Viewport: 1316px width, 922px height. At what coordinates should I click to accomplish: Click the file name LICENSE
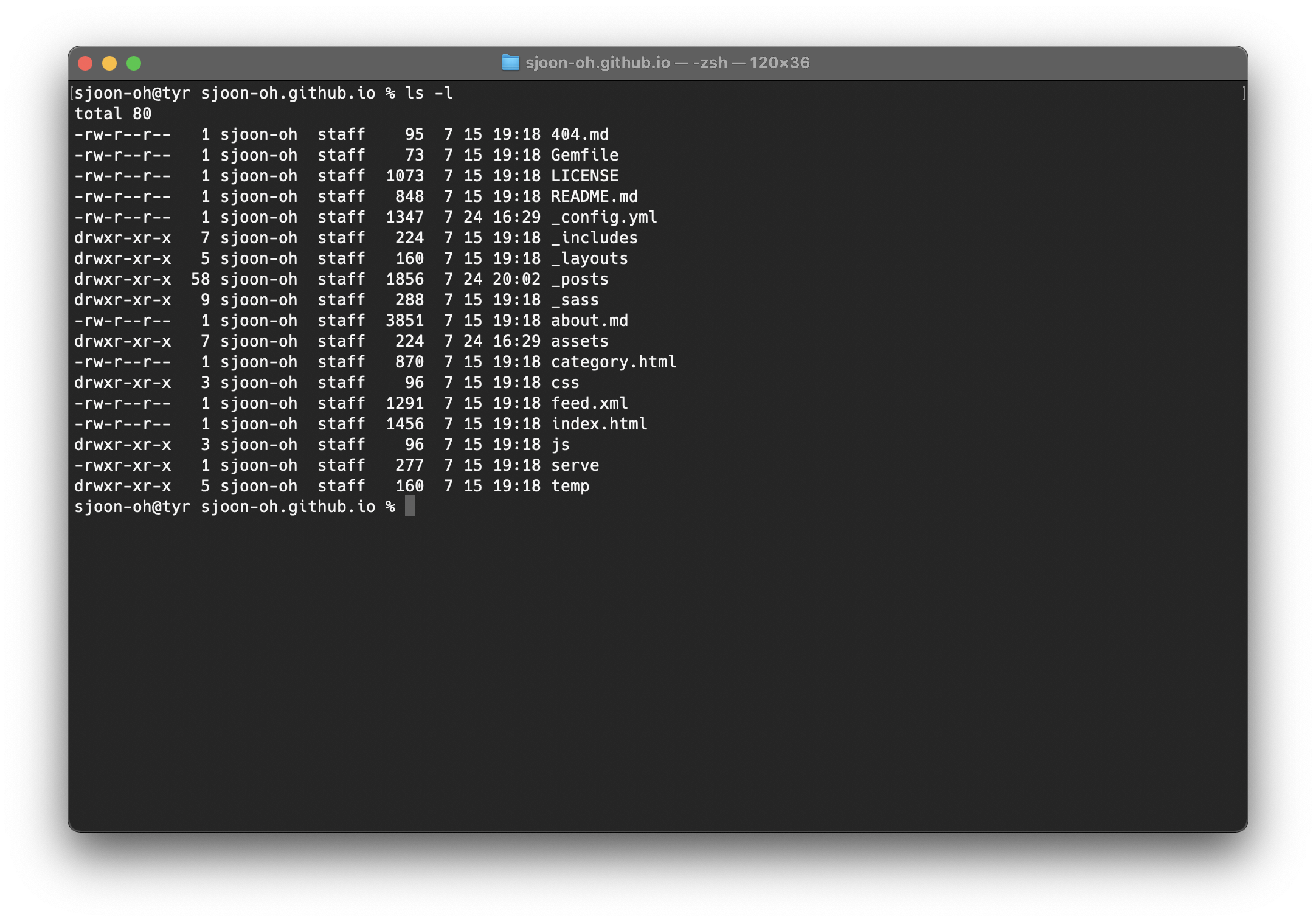(x=584, y=176)
